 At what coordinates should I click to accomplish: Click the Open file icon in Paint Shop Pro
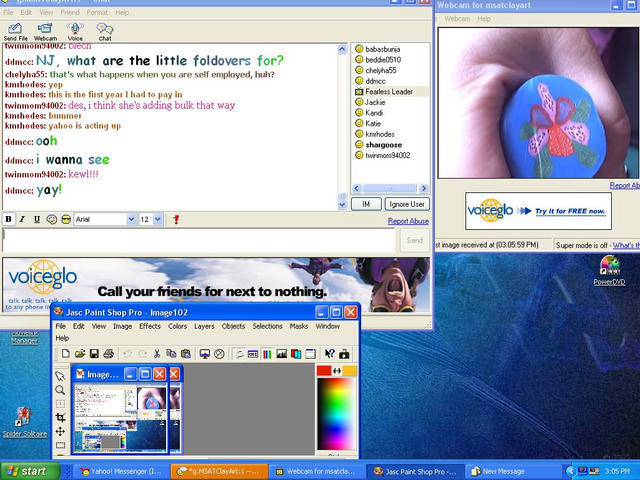[x=80, y=353]
